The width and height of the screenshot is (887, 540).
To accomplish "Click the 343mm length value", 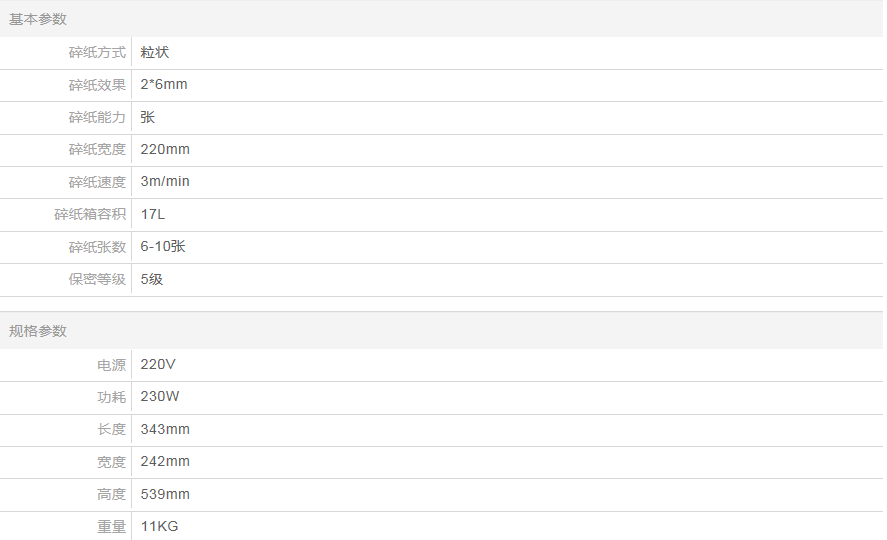I will click(165, 430).
